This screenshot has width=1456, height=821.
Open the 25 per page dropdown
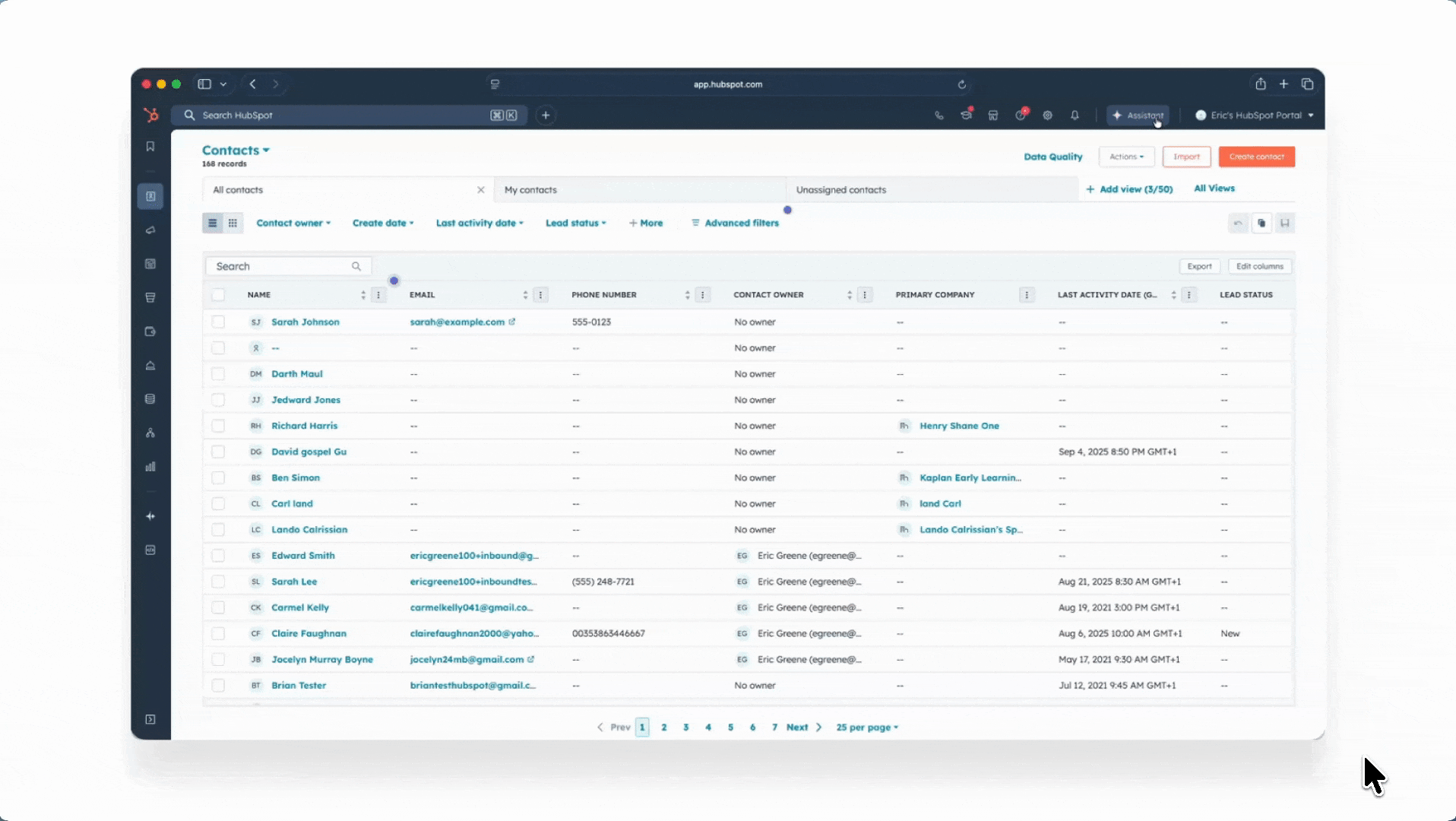point(867,727)
